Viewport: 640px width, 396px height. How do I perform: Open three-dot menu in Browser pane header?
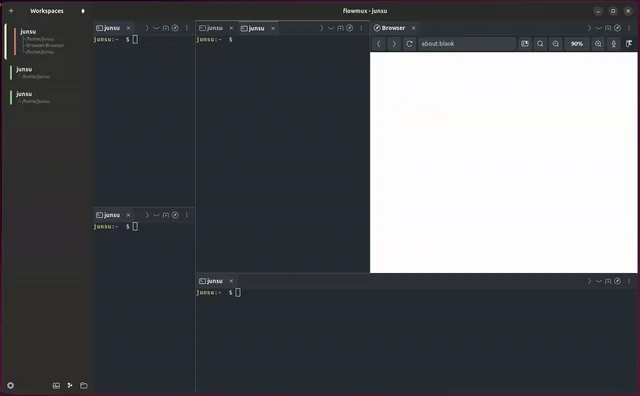(x=629, y=28)
